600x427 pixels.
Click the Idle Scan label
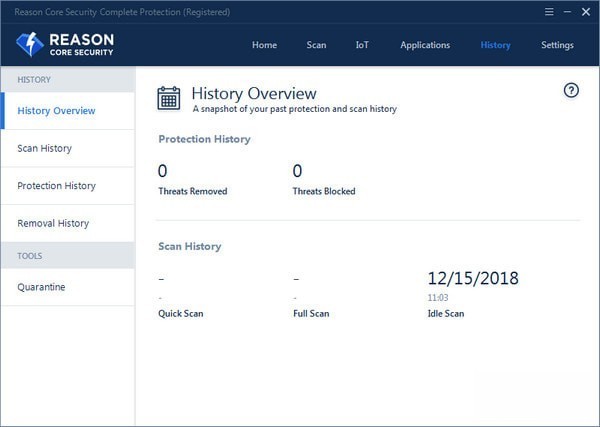446,314
